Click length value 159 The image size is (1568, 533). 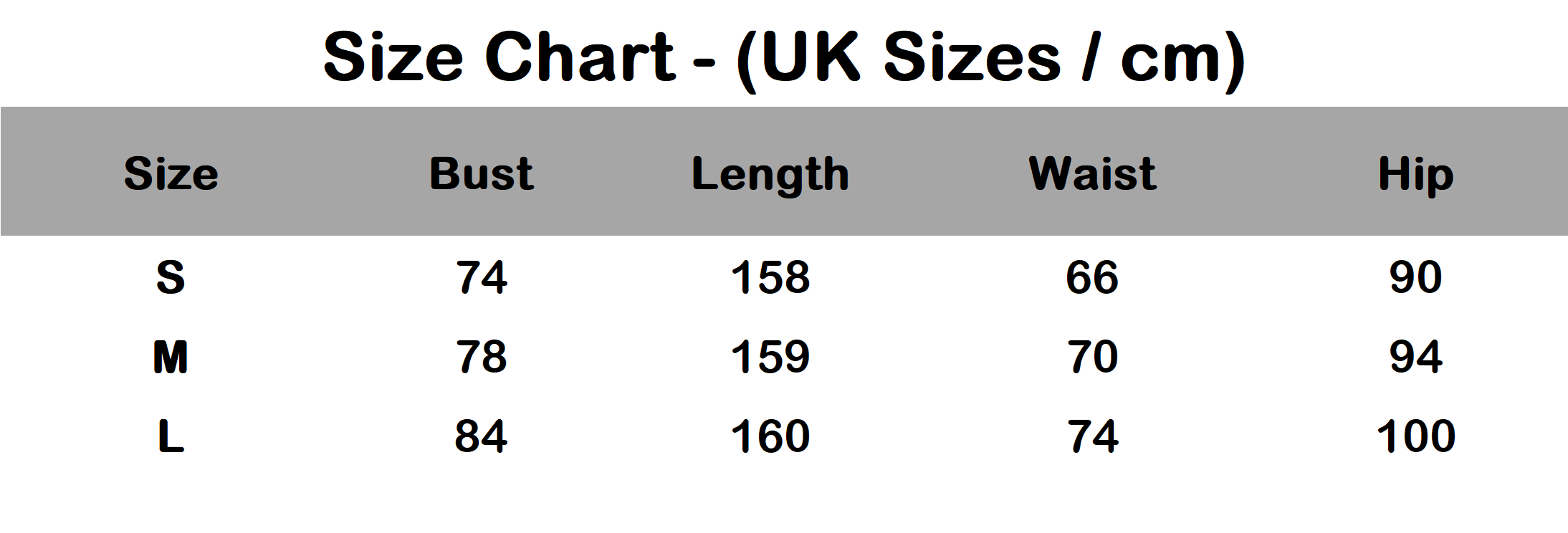pos(770,357)
